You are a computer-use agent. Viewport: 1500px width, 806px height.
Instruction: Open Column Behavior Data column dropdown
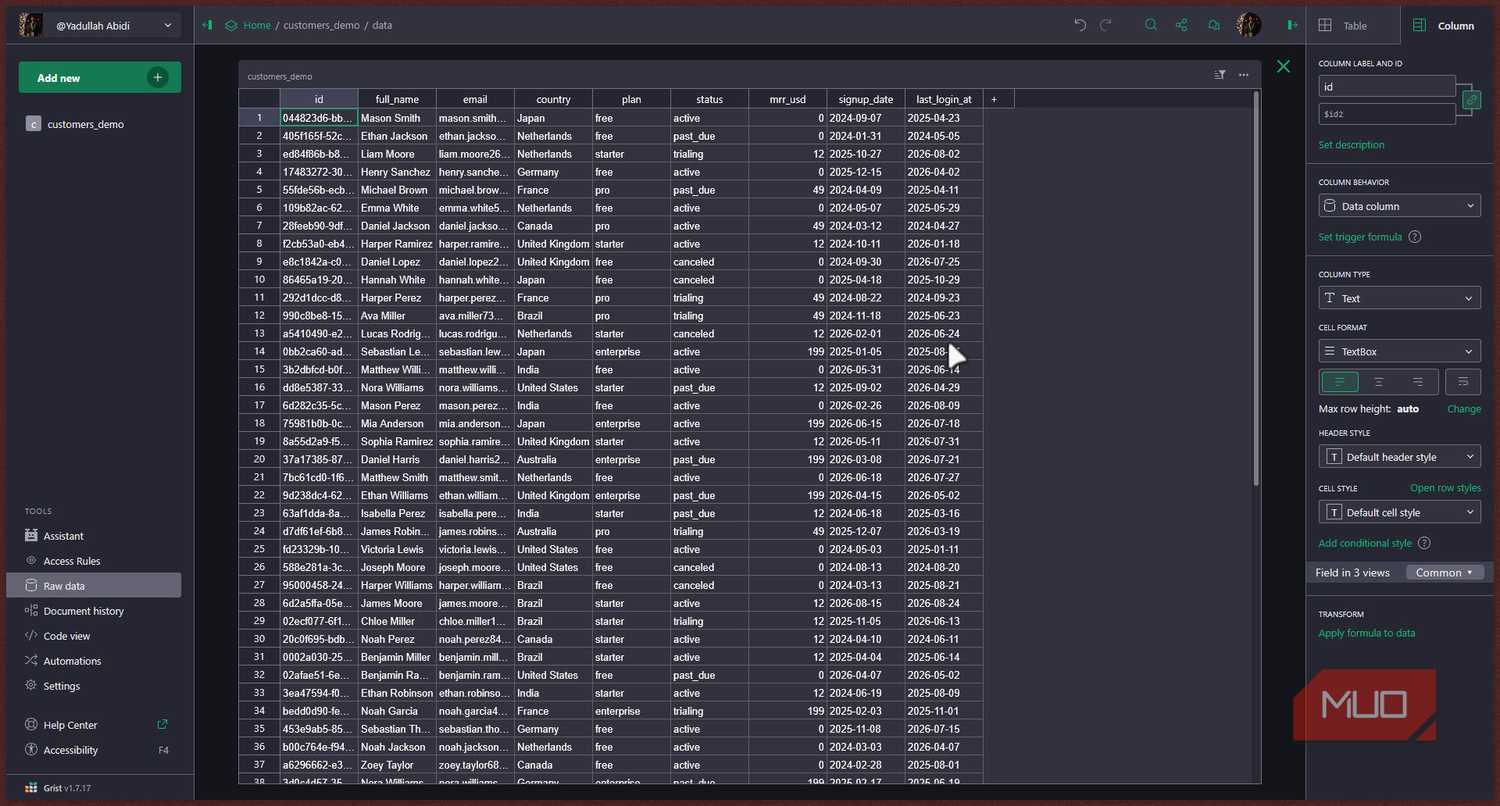pos(1399,206)
